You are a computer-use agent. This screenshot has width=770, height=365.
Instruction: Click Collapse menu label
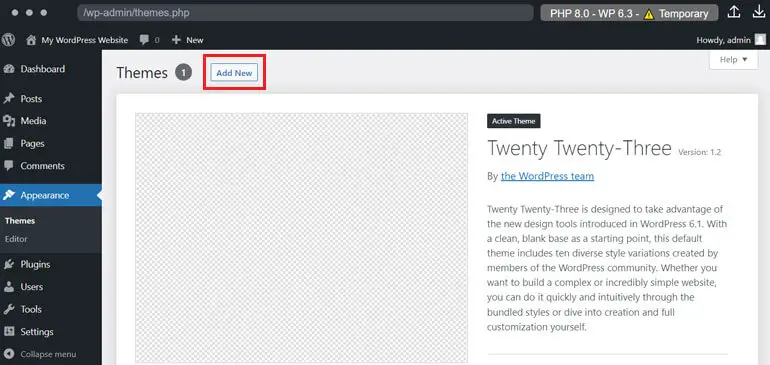[48, 354]
